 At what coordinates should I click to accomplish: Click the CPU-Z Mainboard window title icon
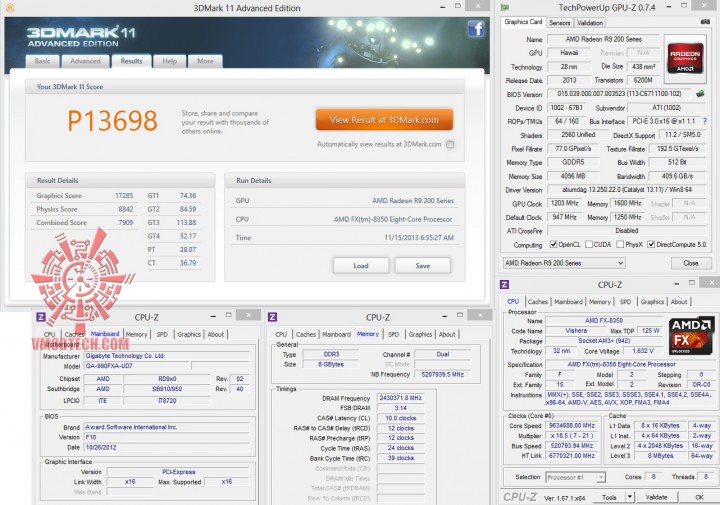(x=41, y=317)
